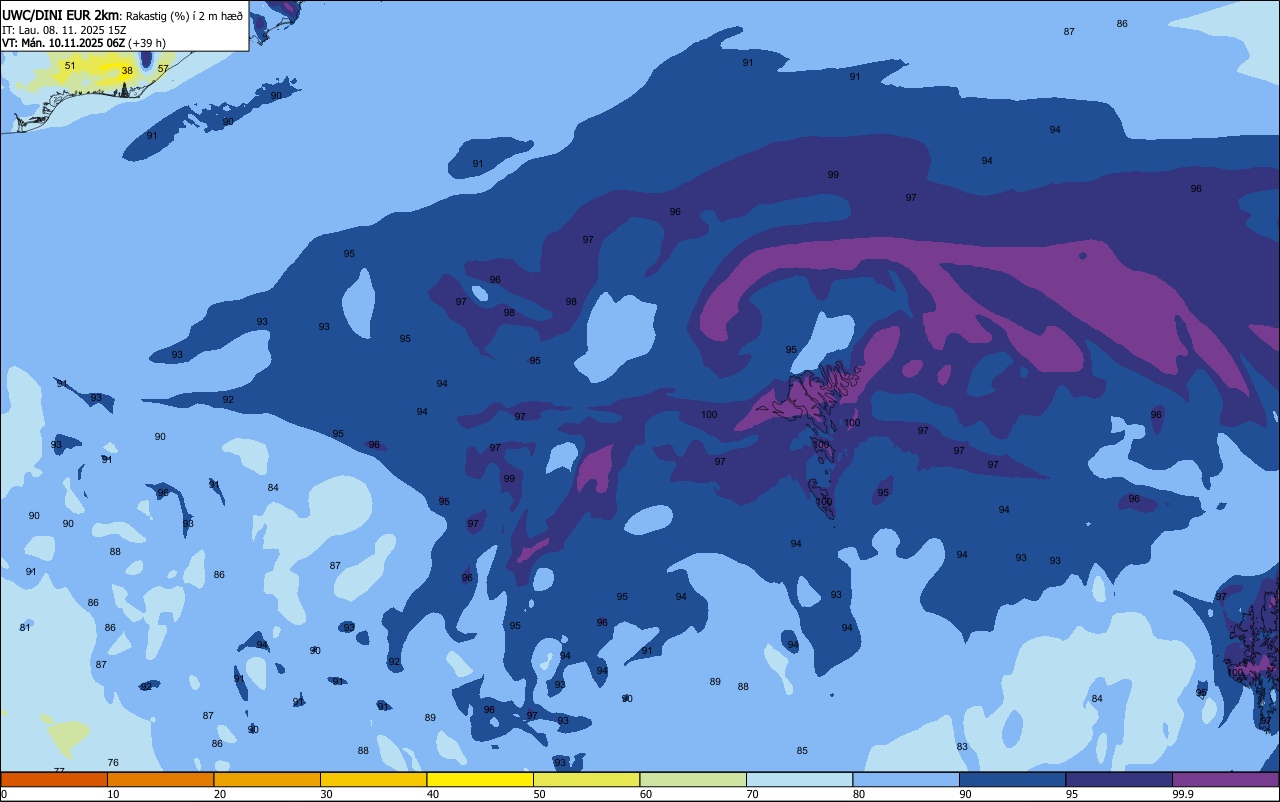Screen dimensions: 1280x802
Task: Click the map value "83" in the pale blue area
Action: click(962, 747)
